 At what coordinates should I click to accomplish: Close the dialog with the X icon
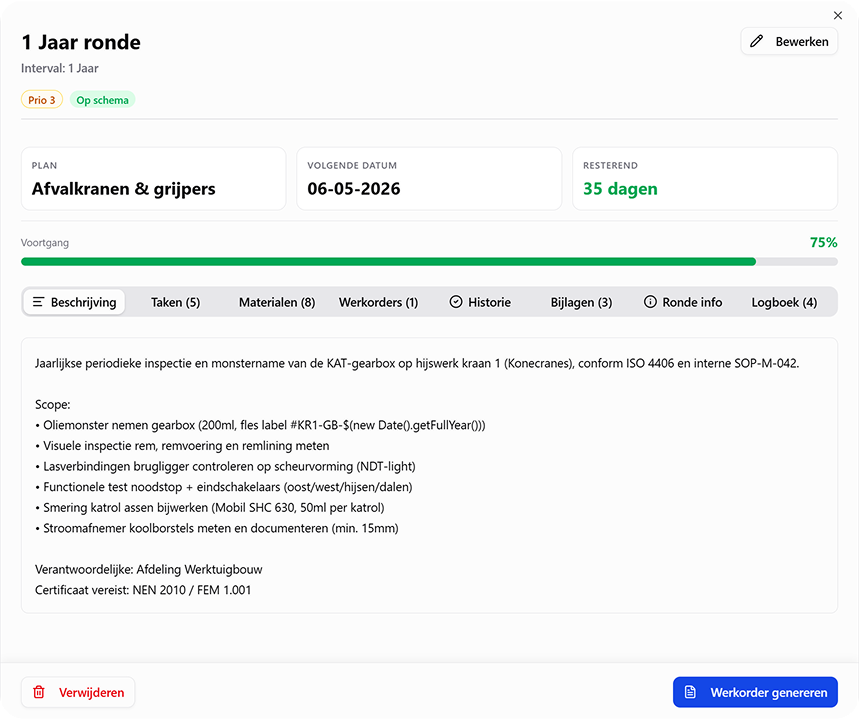(838, 15)
